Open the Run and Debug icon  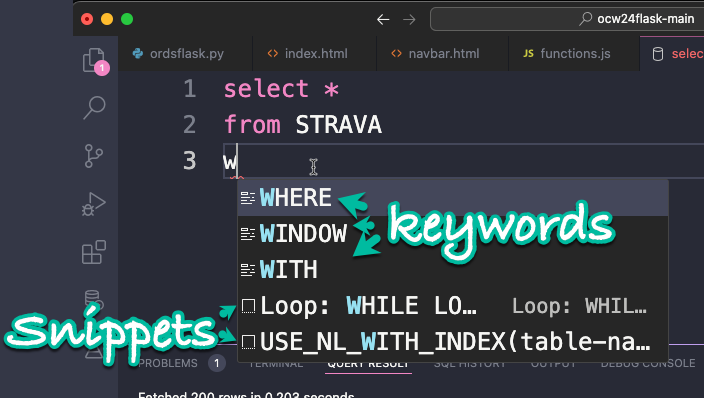tap(94, 204)
